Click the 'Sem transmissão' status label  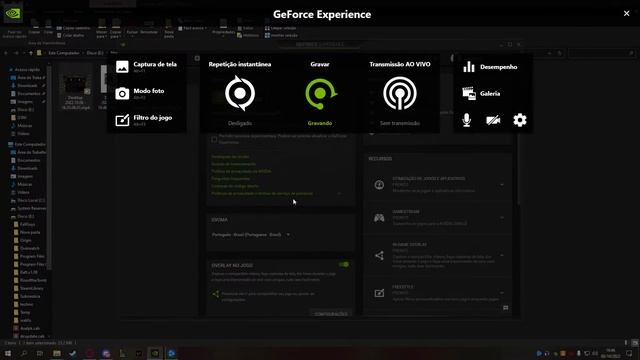(400, 123)
